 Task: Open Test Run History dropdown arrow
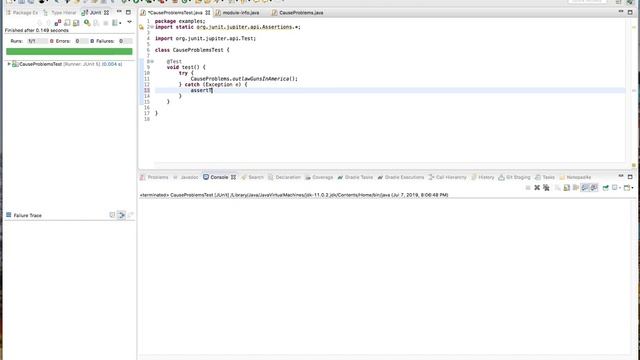coord(120,23)
